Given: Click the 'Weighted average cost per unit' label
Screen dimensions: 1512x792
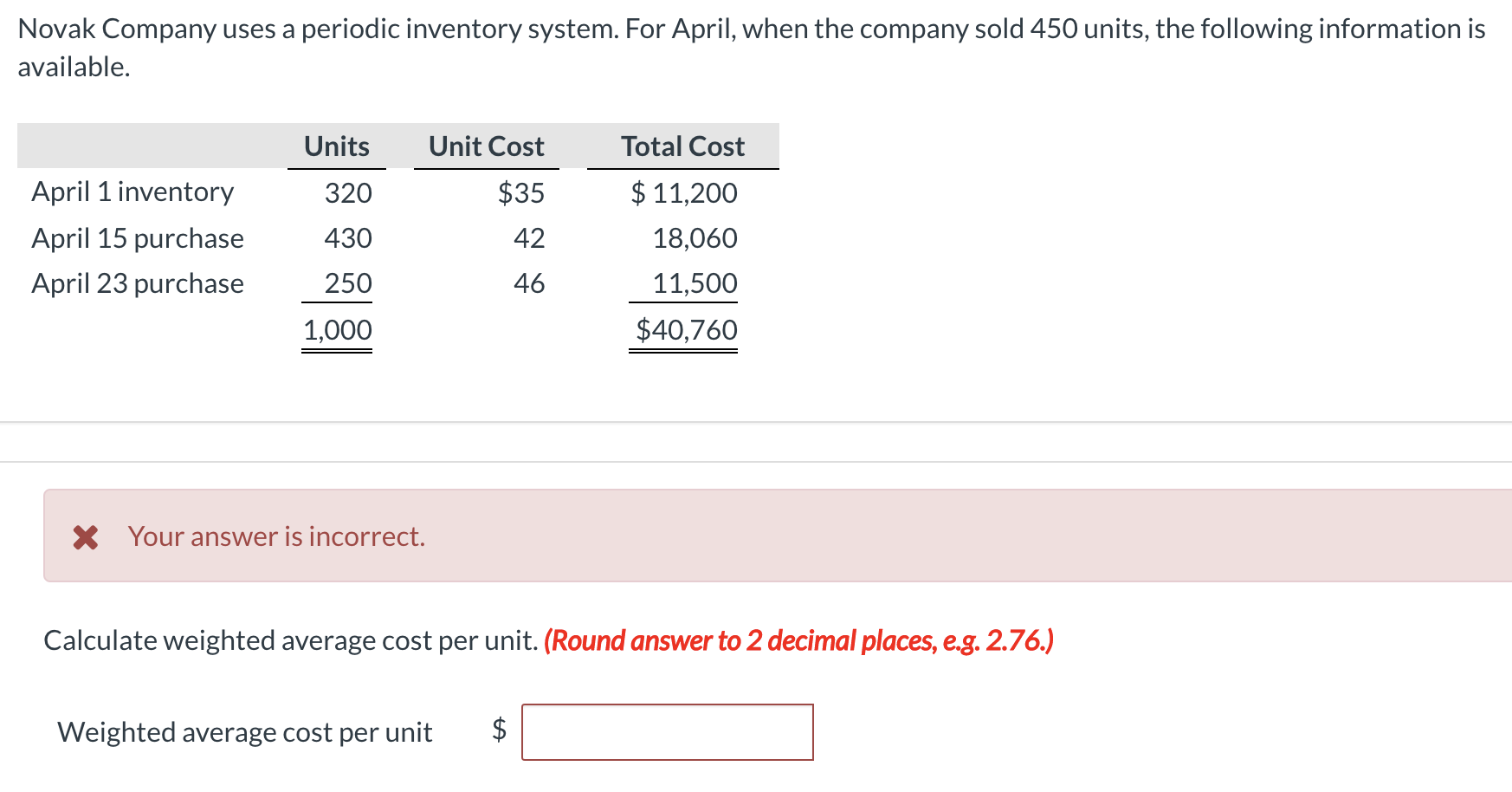Looking at the screenshot, I should pos(245,732).
